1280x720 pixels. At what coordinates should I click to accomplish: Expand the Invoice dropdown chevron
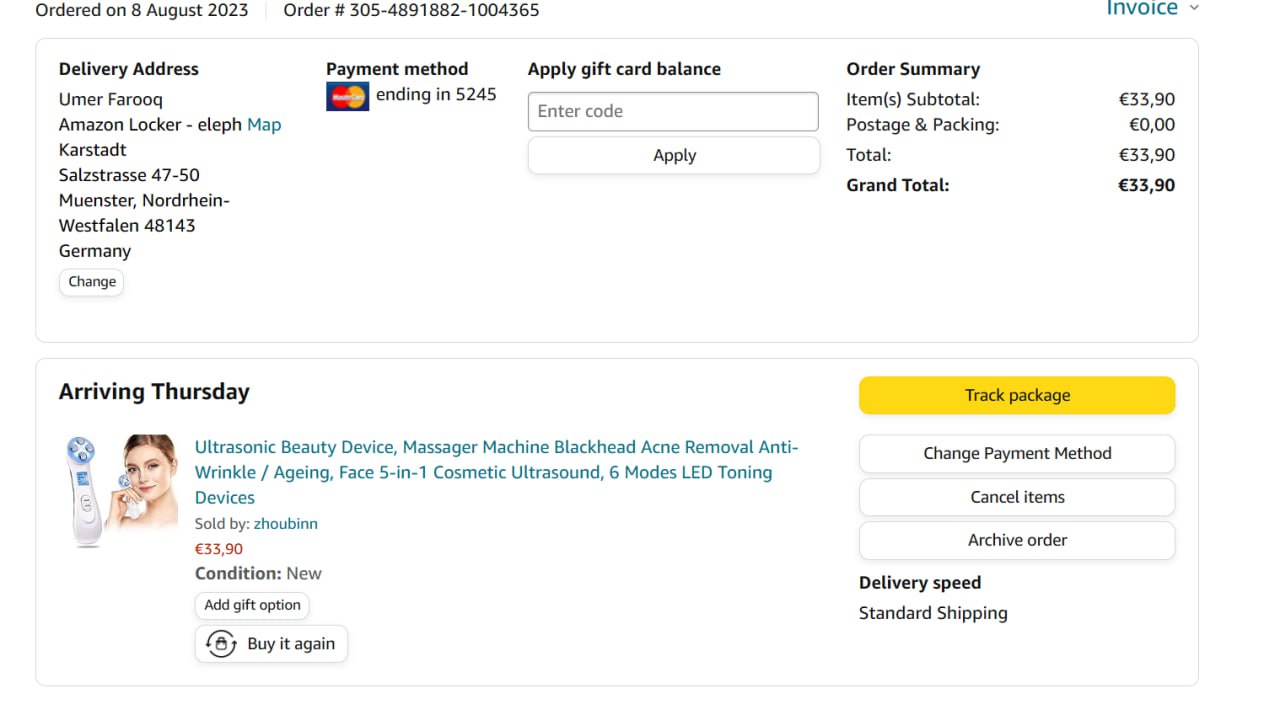click(x=1193, y=9)
